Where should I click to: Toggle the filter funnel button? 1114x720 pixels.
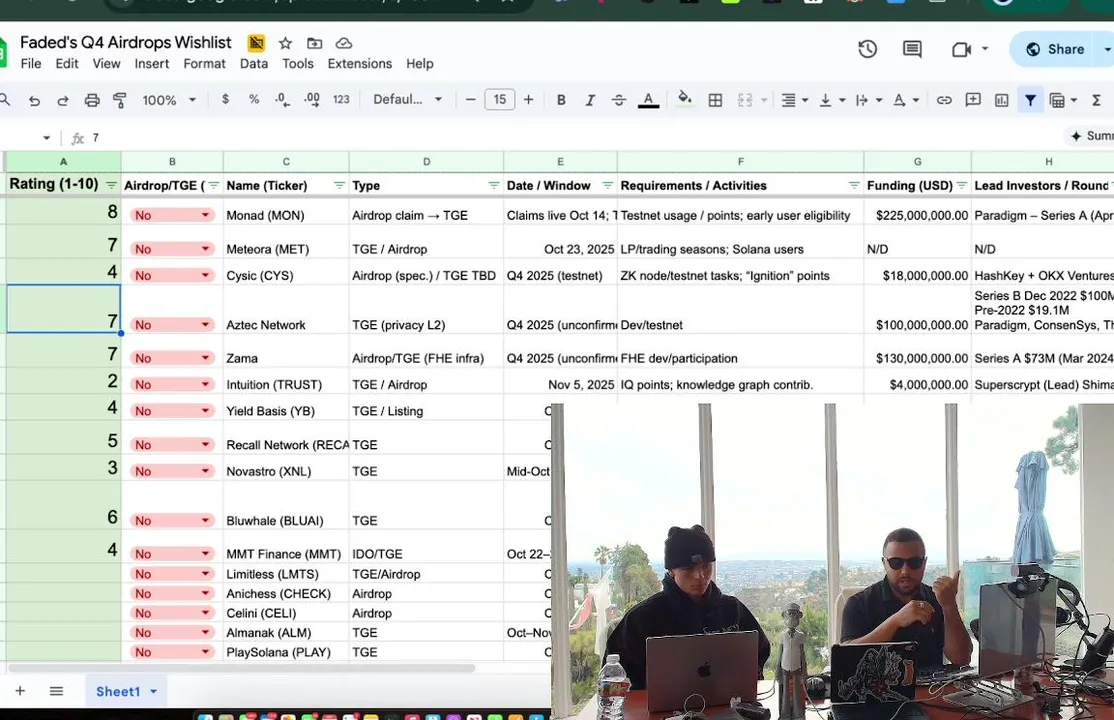1030,100
